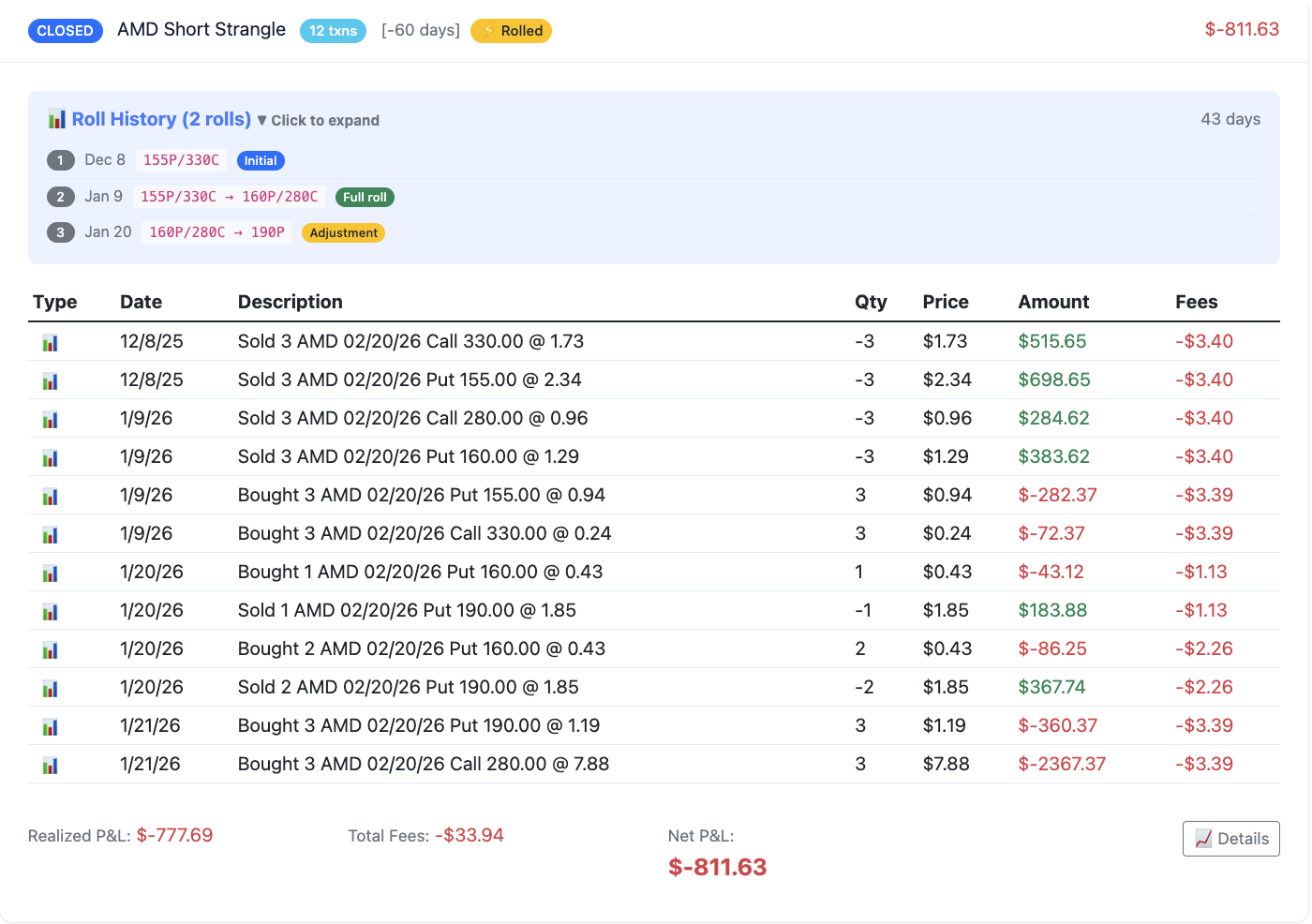Click the Net P&L value $-811.63
Image resolution: width=1312 pixels, height=924 pixels.
[x=717, y=867]
